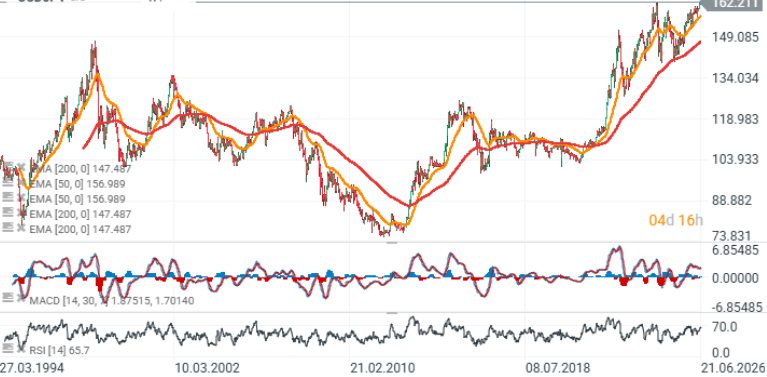Image resolution: width=767 pixels, height=377 pixels.
Task: Open settings for the MACD indicator
Action: point(7,298)
